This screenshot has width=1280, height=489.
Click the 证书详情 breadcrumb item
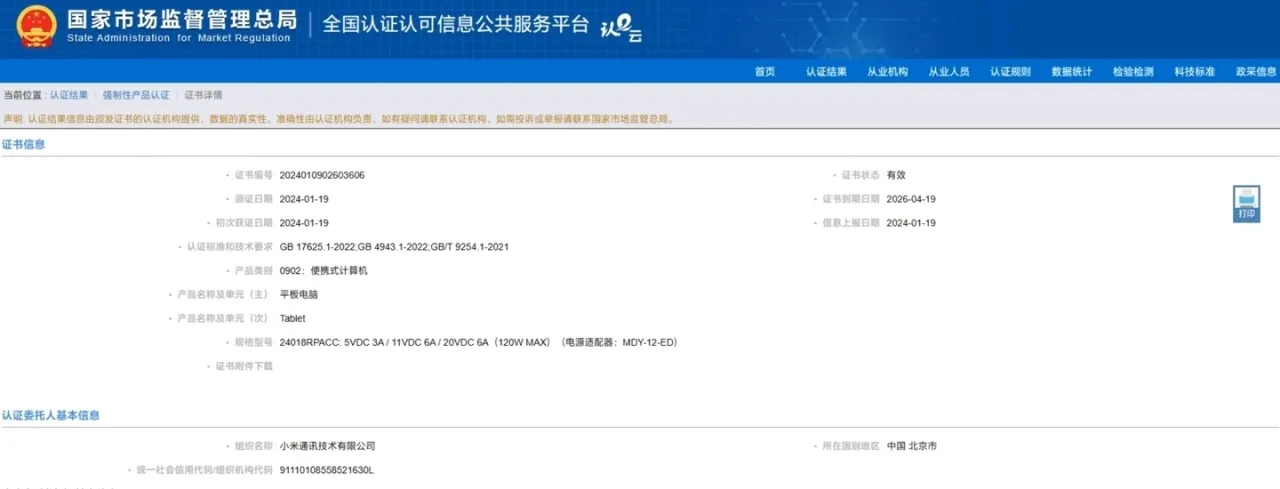[203, 95]
